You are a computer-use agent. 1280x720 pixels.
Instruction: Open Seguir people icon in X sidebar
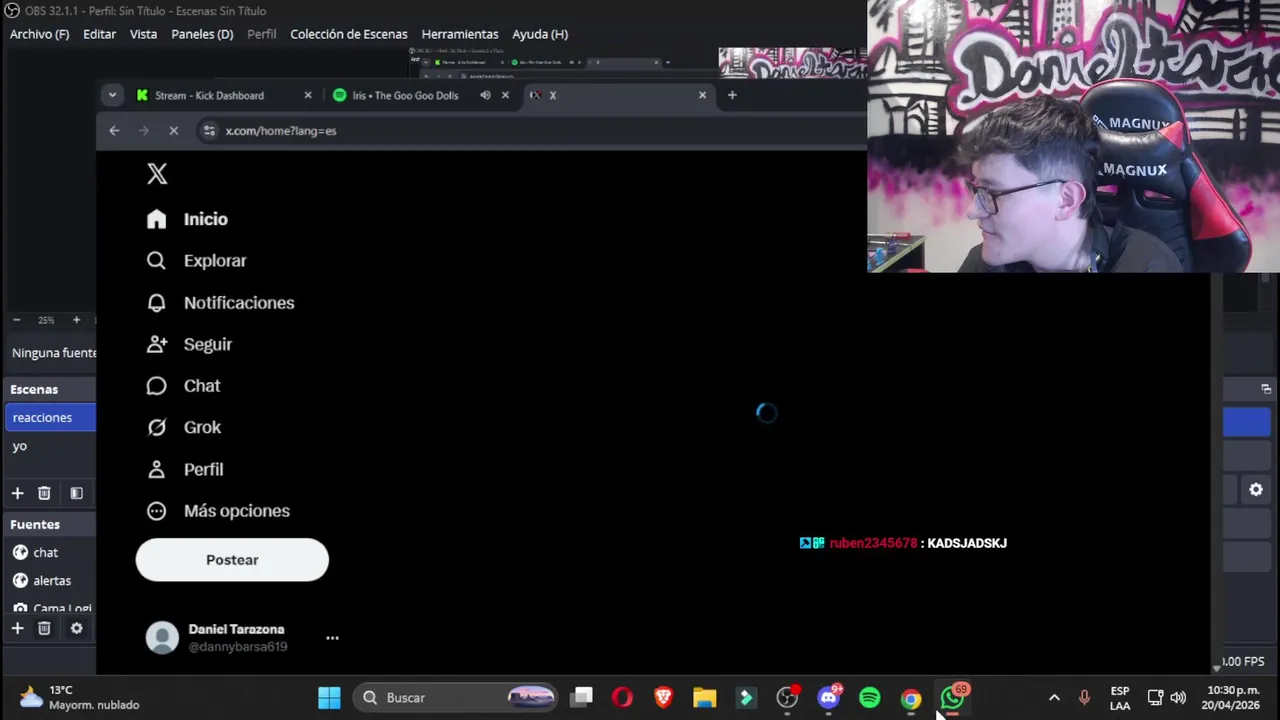tap(156, 344)
